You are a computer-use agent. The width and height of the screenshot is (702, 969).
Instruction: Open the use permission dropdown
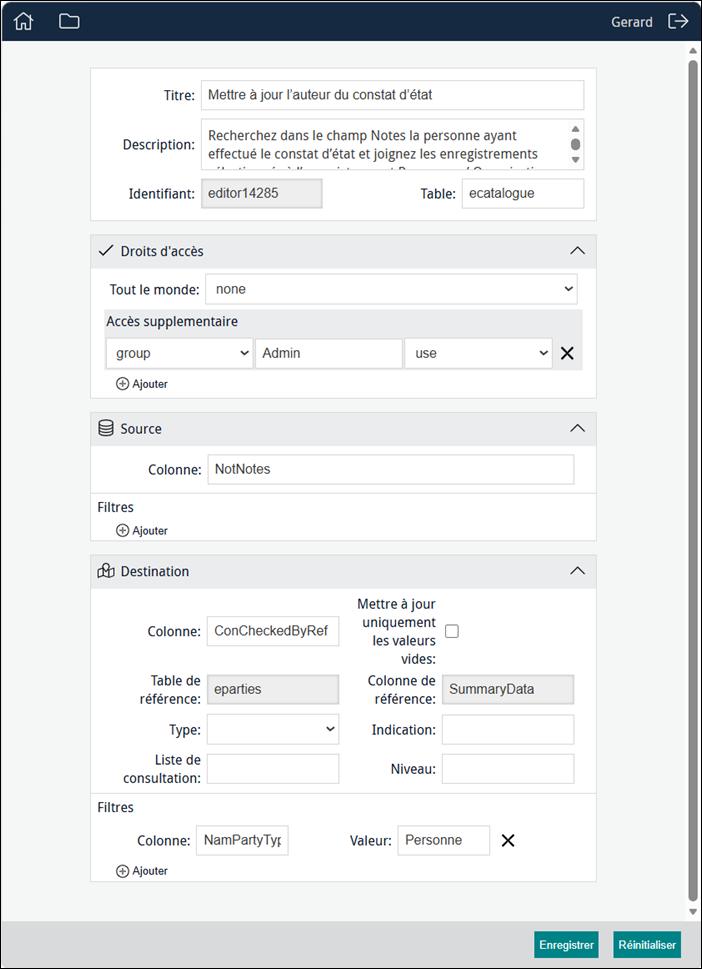point(478,353)
